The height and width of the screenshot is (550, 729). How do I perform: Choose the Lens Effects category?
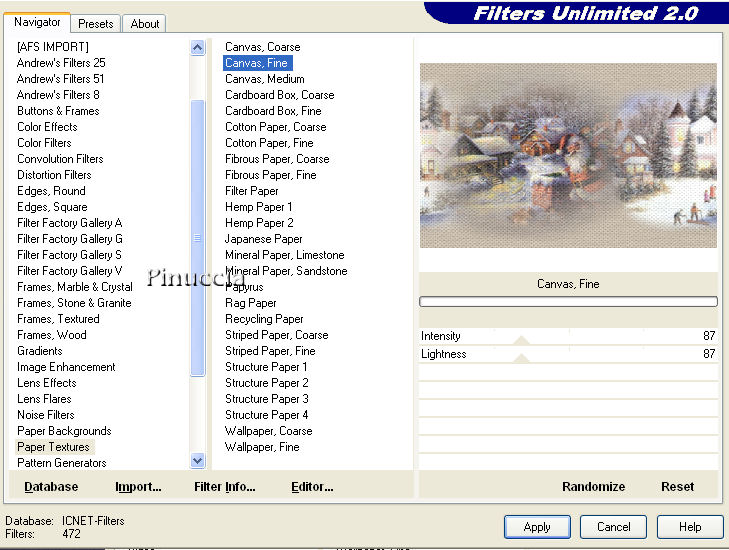coord(46,383)
